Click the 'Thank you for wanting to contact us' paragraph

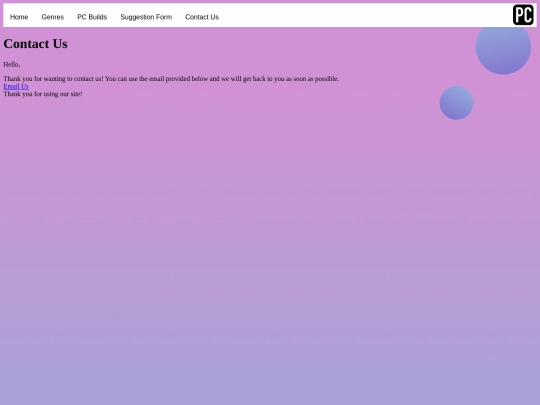pyautogui.click(x=171, y=79)
